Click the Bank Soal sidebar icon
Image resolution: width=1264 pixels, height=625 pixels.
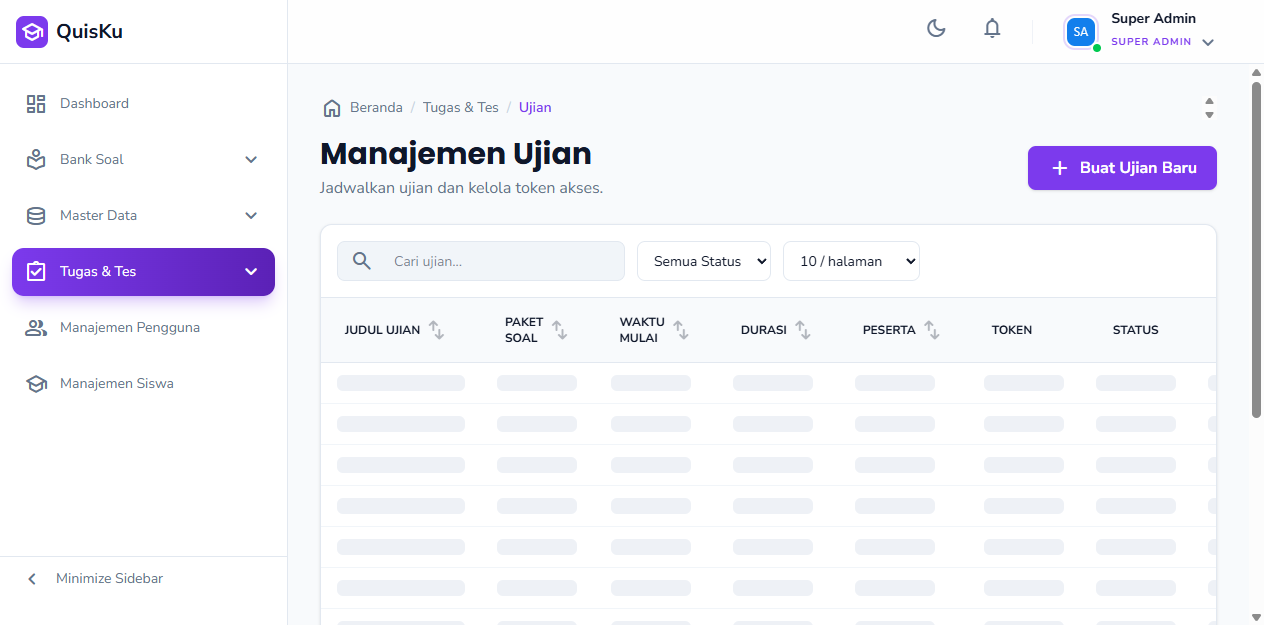pyautogui.click(x=36, y=160)
